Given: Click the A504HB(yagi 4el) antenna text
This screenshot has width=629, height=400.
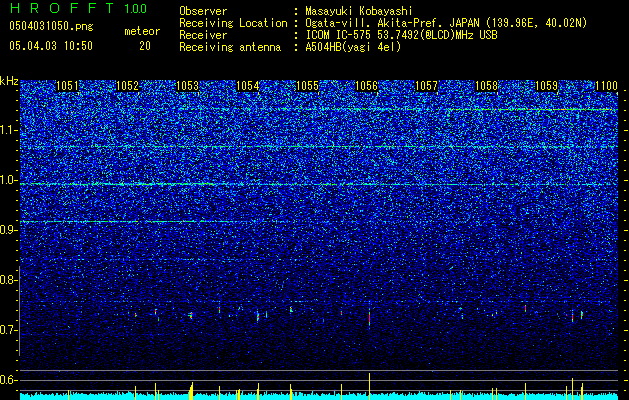Looking at the screenshot, I should click(353, 47).
